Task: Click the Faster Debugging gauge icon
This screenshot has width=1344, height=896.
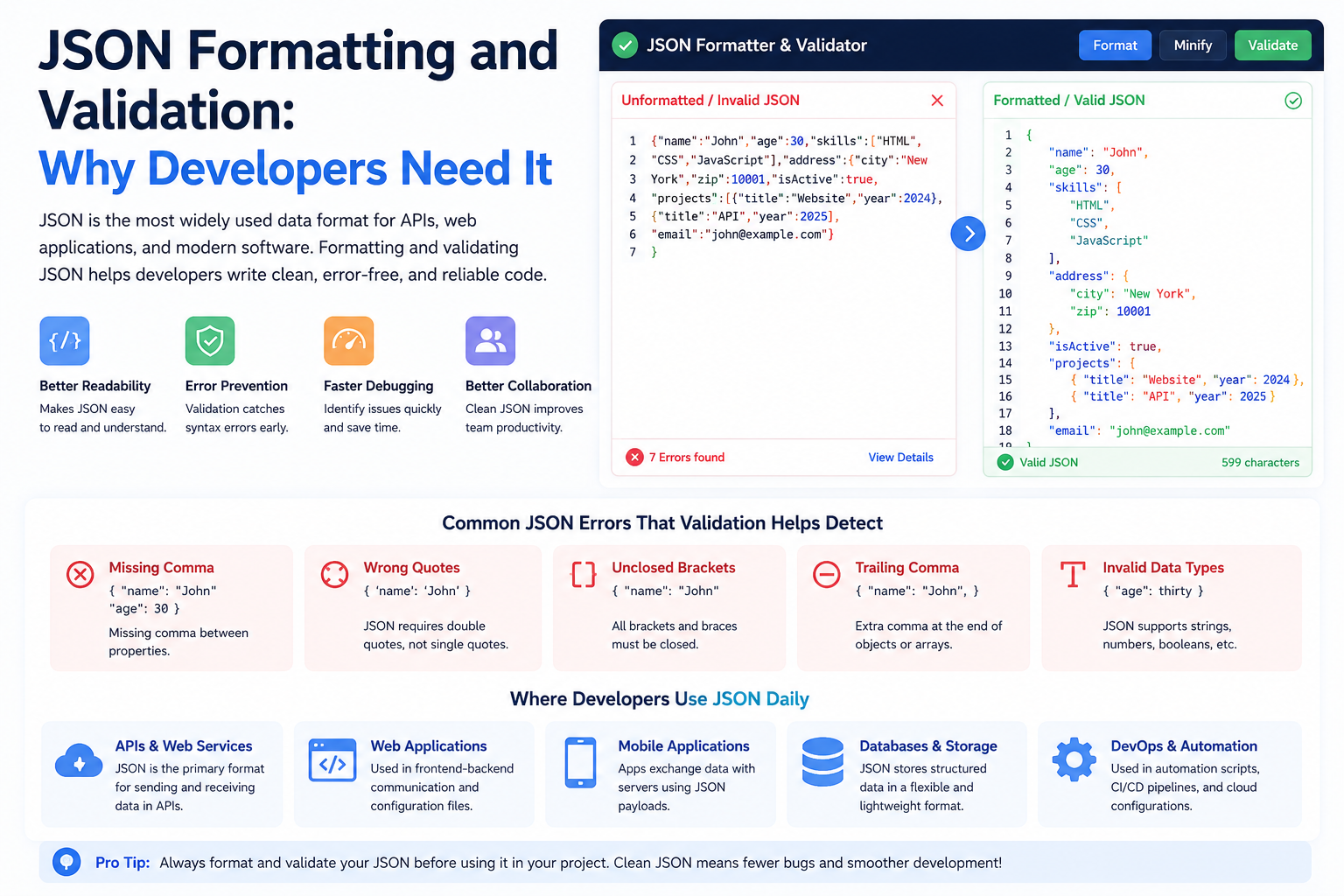Action: pos(349,340)
